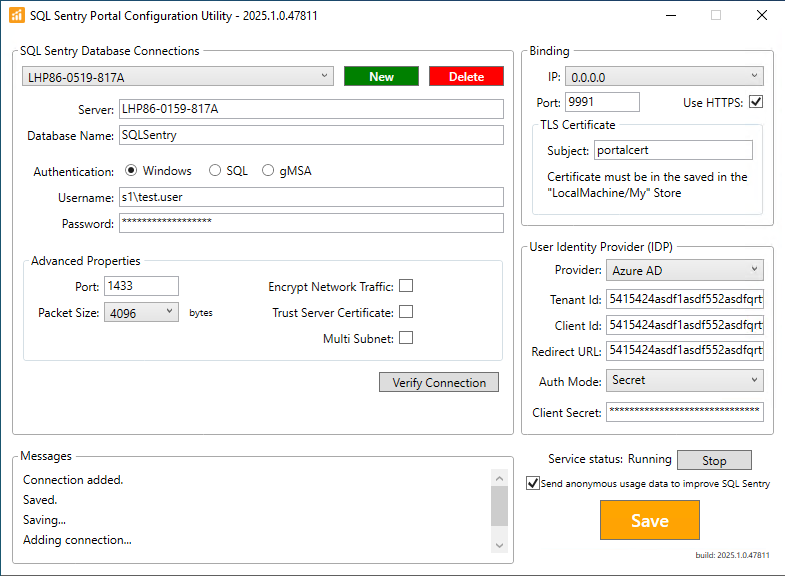Image resolution: width=785 pixels, height=576 pixels.
Task: Click the orange Save button
Action: (649, 520)
